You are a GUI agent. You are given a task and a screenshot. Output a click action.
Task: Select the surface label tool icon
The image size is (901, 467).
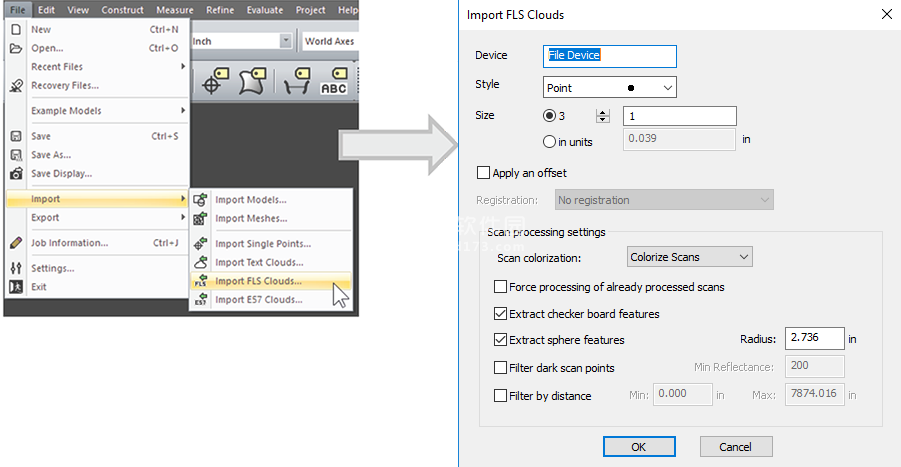pos(252,81)
